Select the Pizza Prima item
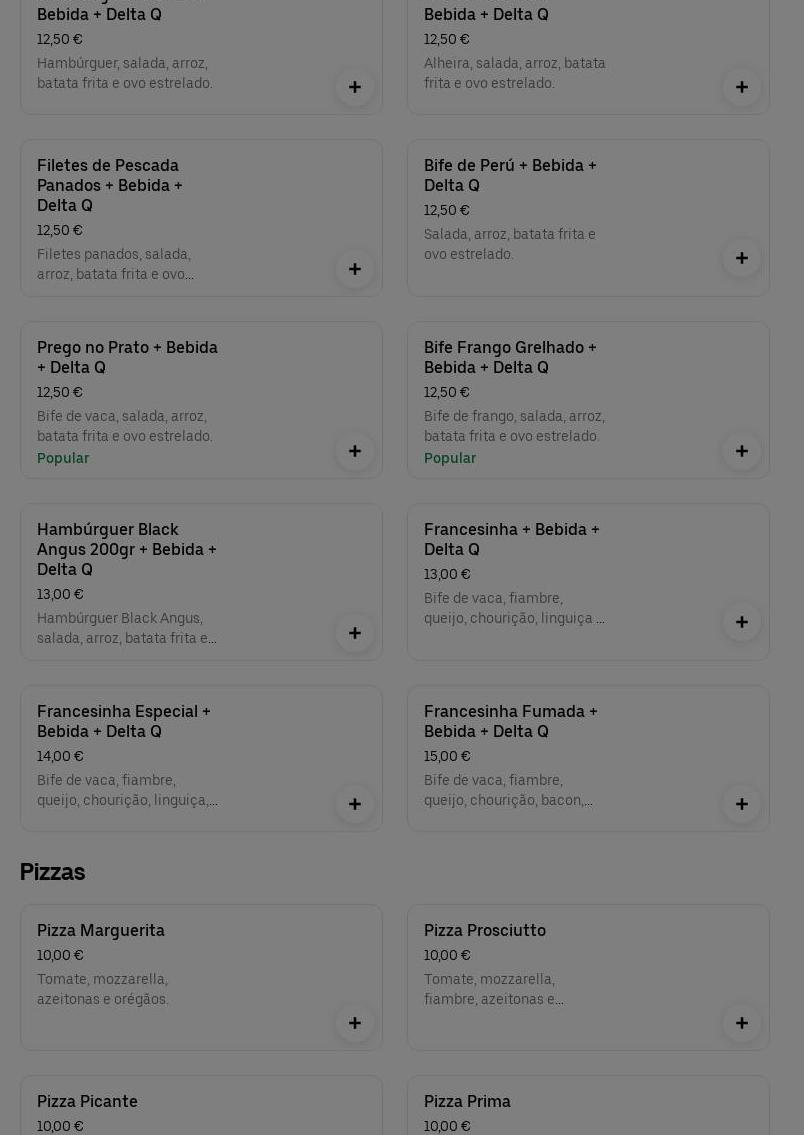Viewport: 804px width, 1135px height. 467,1101
